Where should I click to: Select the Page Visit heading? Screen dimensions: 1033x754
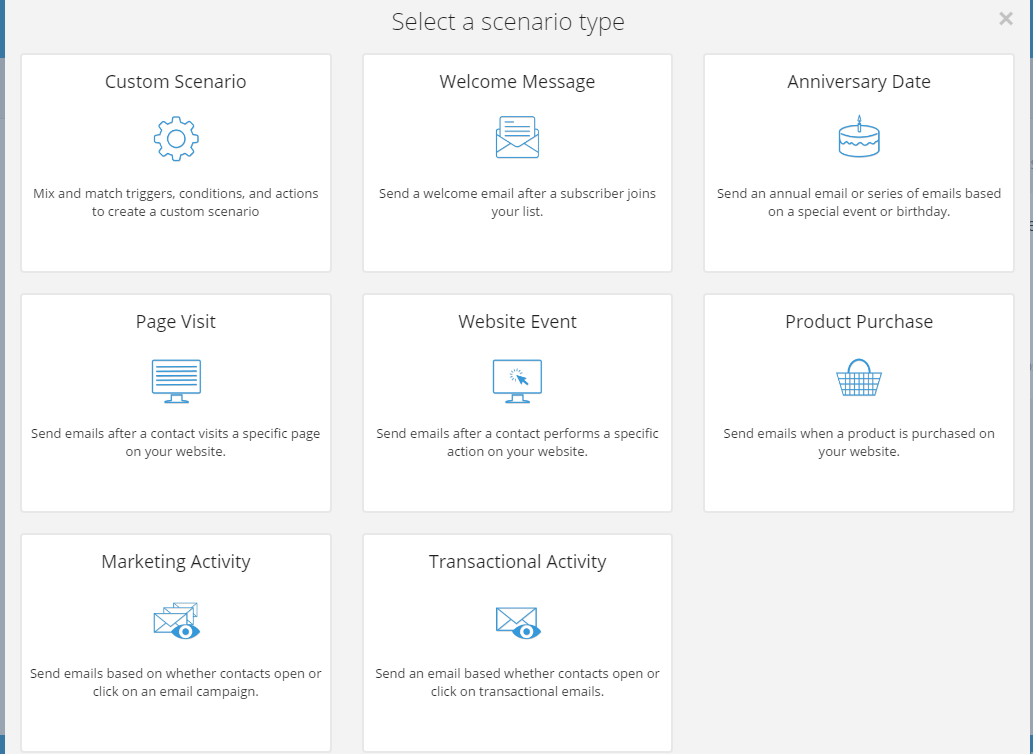[x=176, y=322]
